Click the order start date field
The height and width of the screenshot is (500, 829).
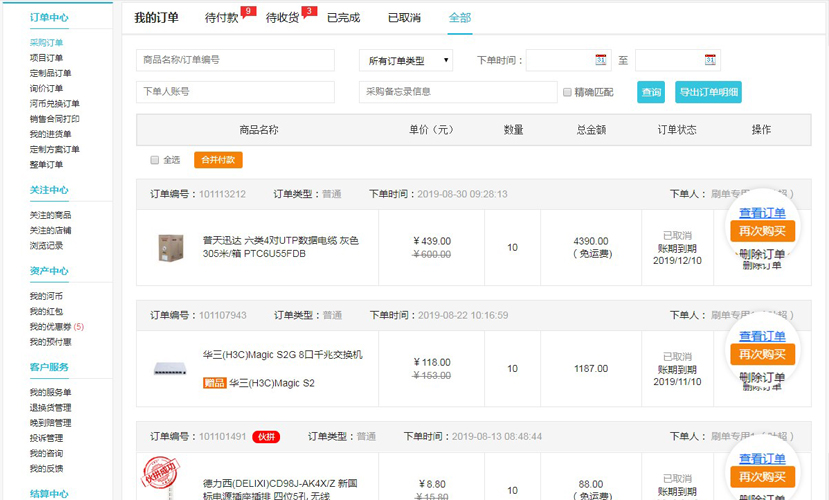[x=569, y=60]
